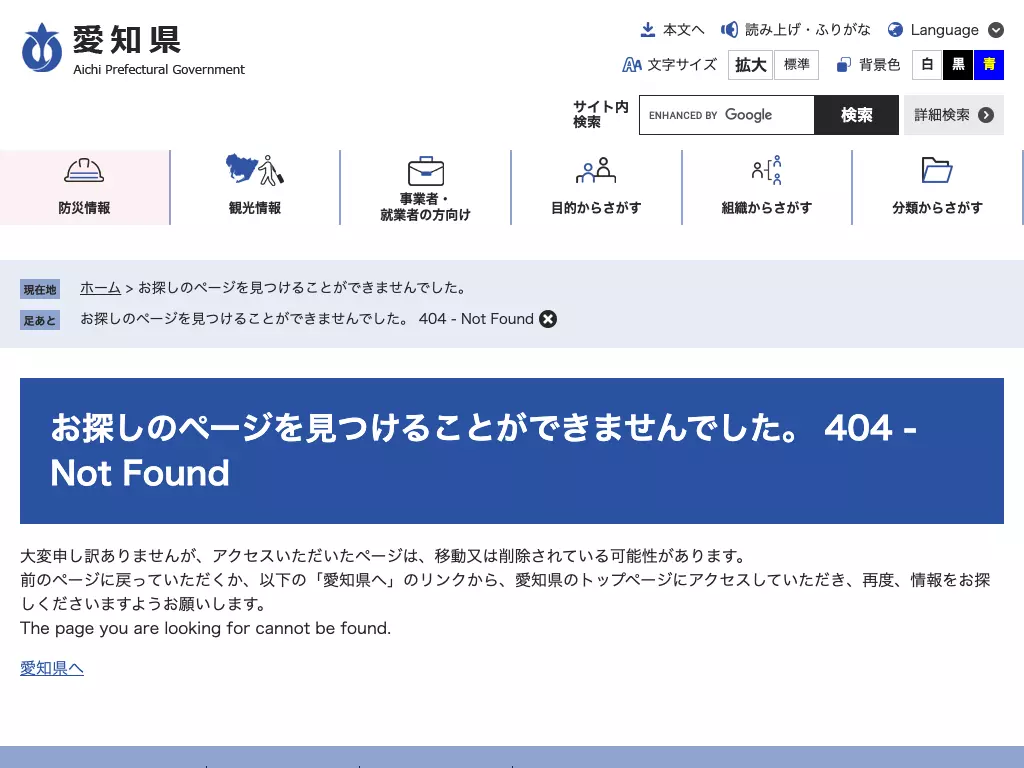The image size is (1024, 768).
Task: Open the 目的からさがす menu label
Action: (596, 208)
